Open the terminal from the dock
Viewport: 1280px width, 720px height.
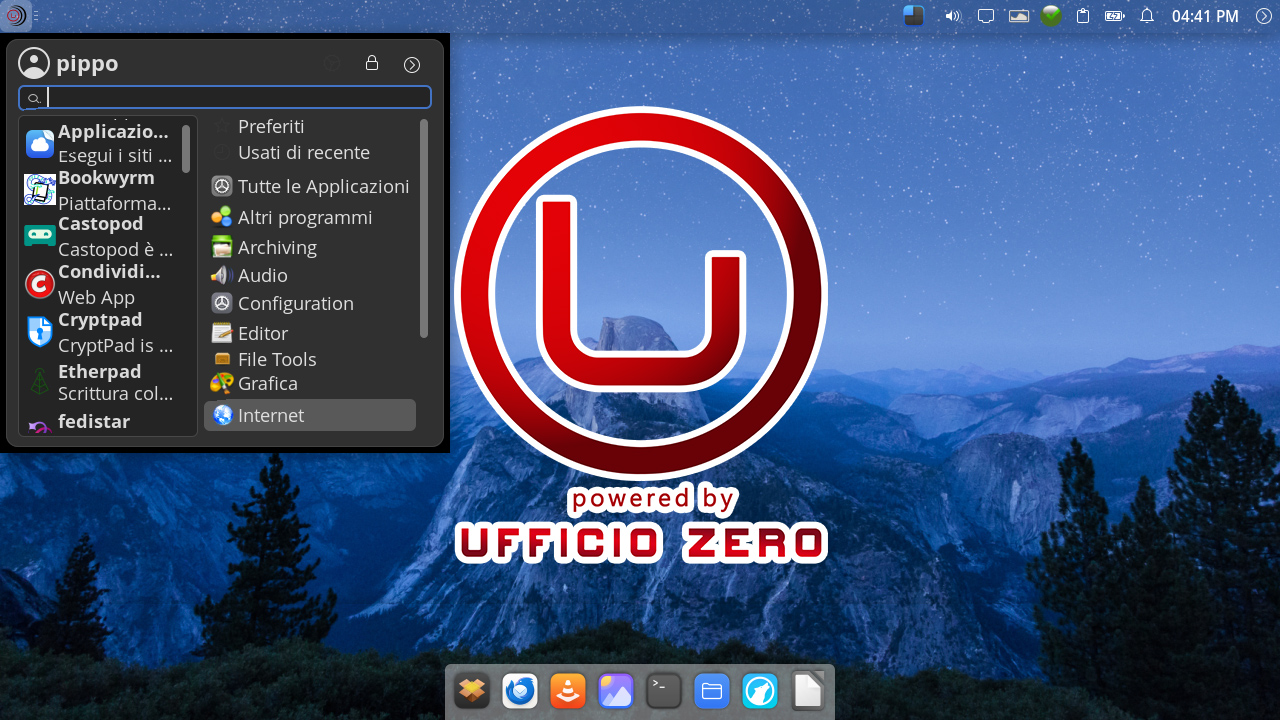coord(664,691)
